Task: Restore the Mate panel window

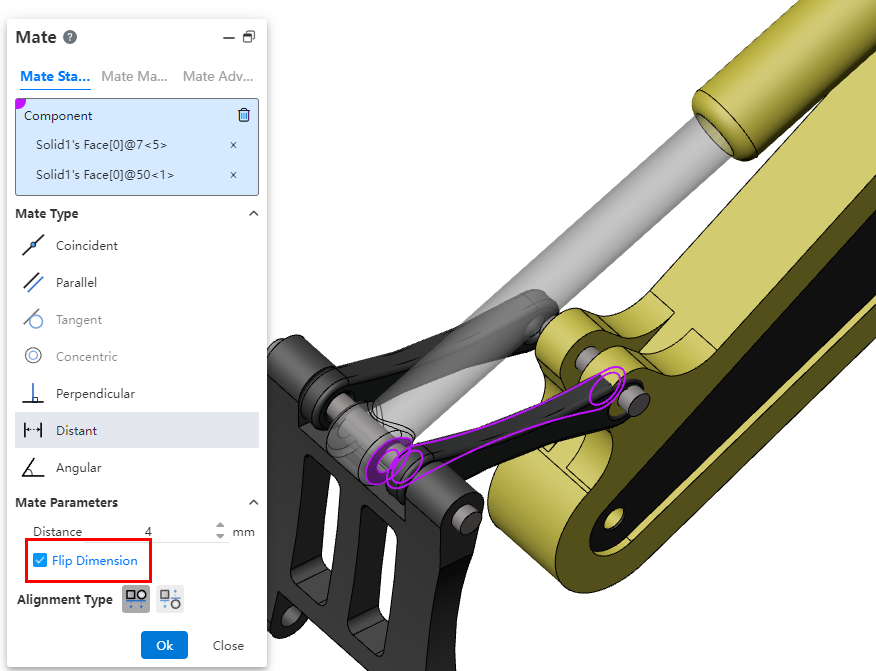Action: (249, 37)
